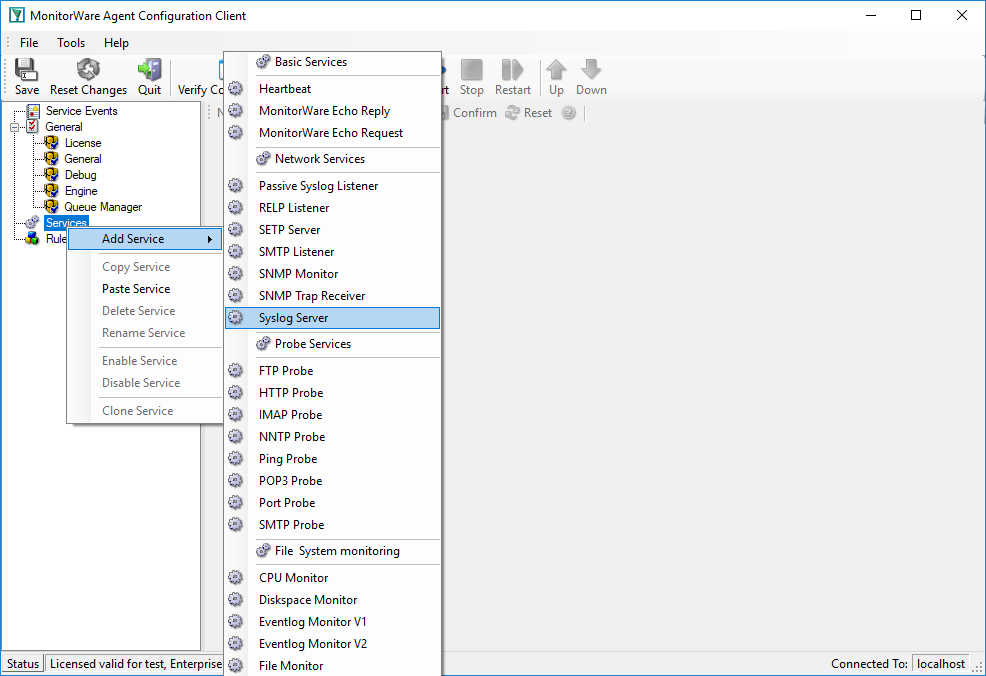986x676 pixels.
Task: Click the Engine node icon
Action: [52, 191]
